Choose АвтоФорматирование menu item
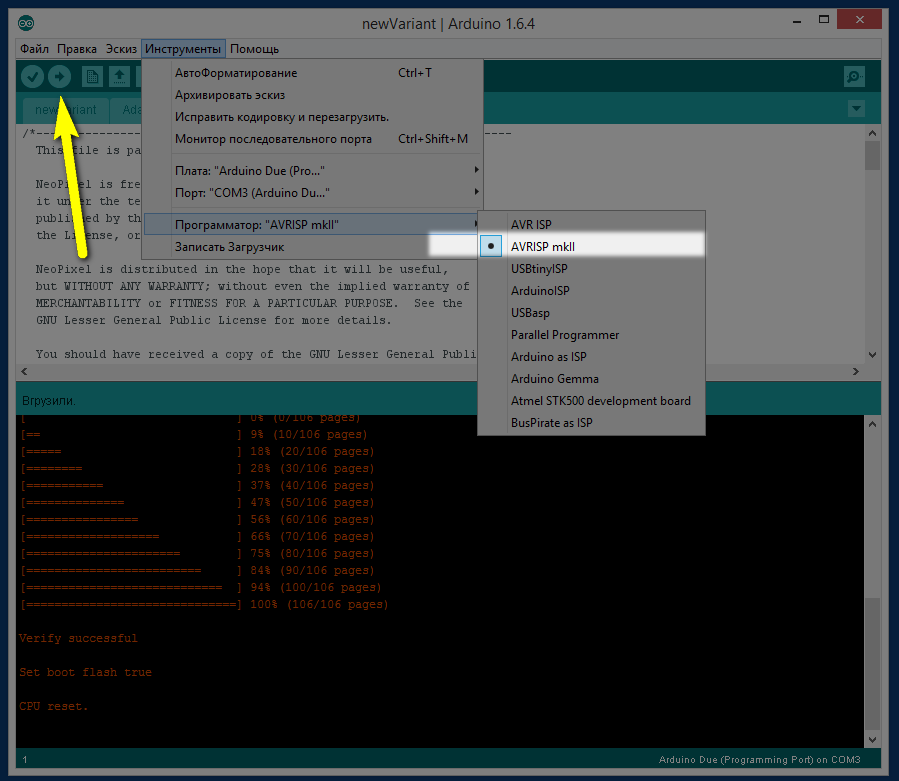This screenshot has height=781, width=899. [x=313, y=73]
